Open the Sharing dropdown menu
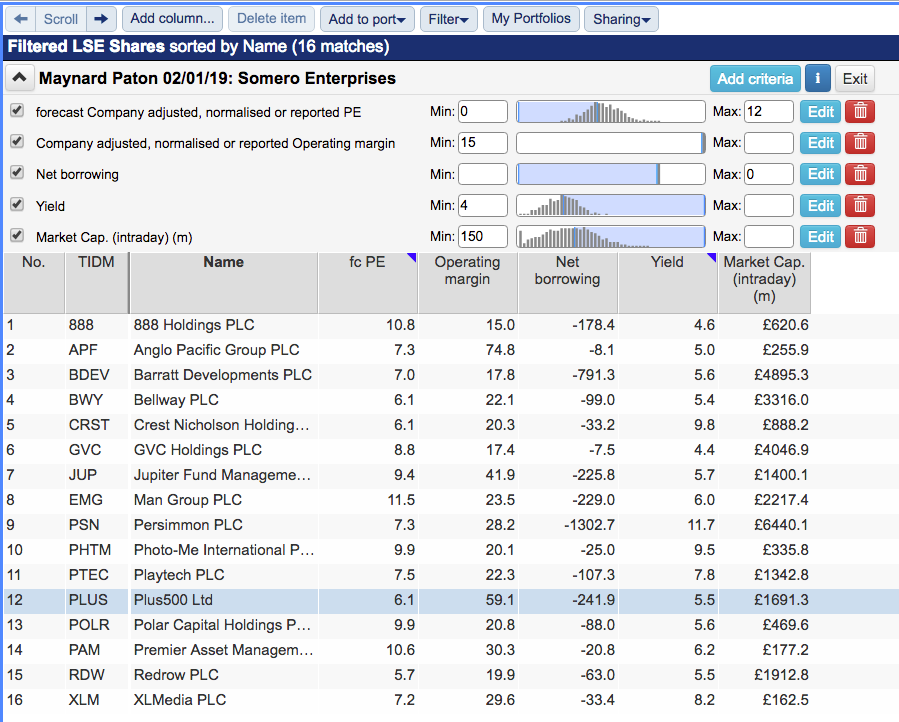Viewport: 899px width, 722px height. 622,19
